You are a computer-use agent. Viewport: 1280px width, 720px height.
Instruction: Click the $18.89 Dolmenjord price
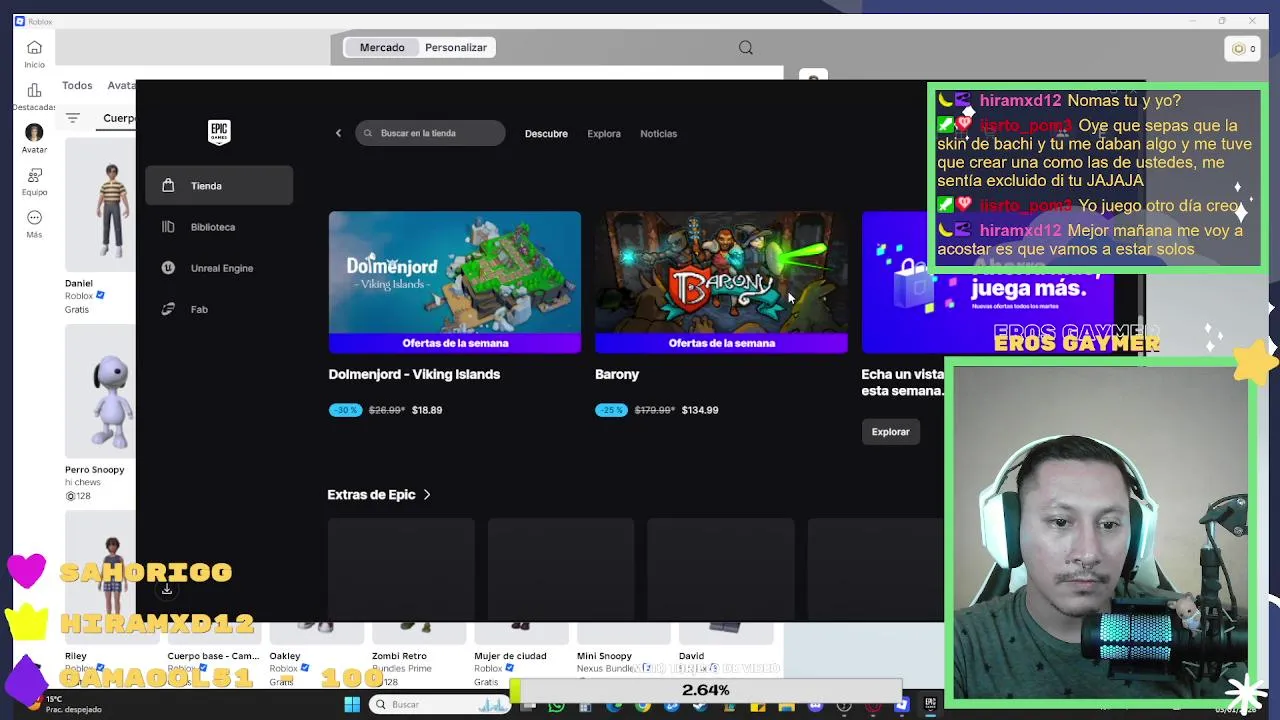coord(427,410)
